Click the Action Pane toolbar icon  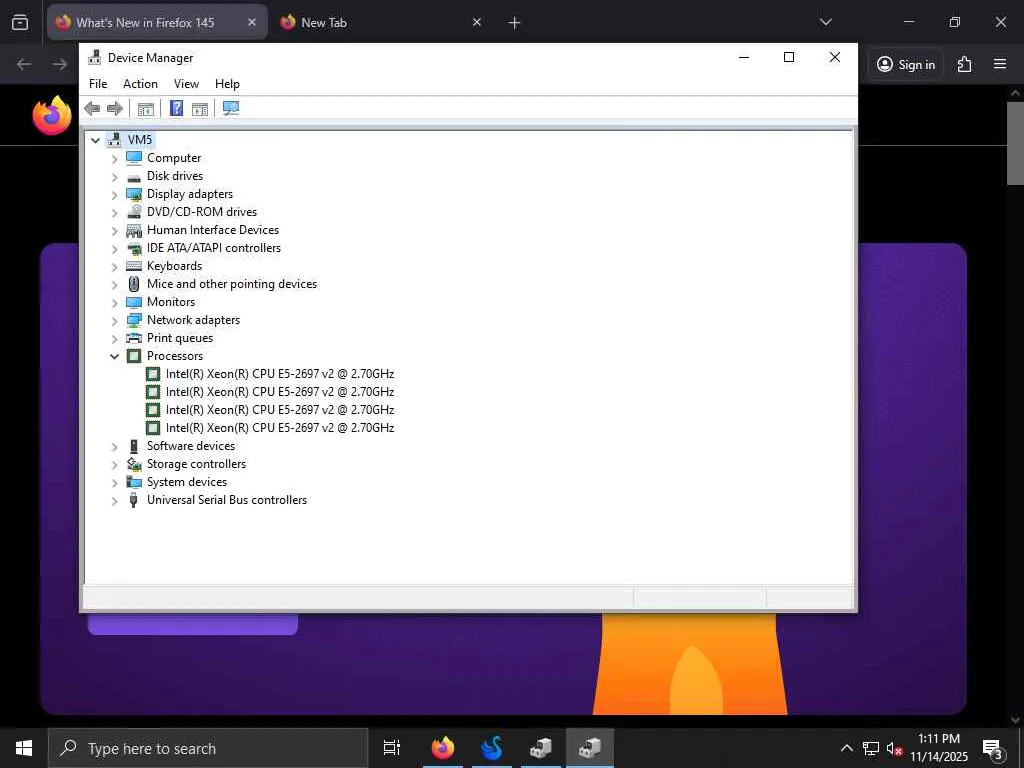(200, 108)
